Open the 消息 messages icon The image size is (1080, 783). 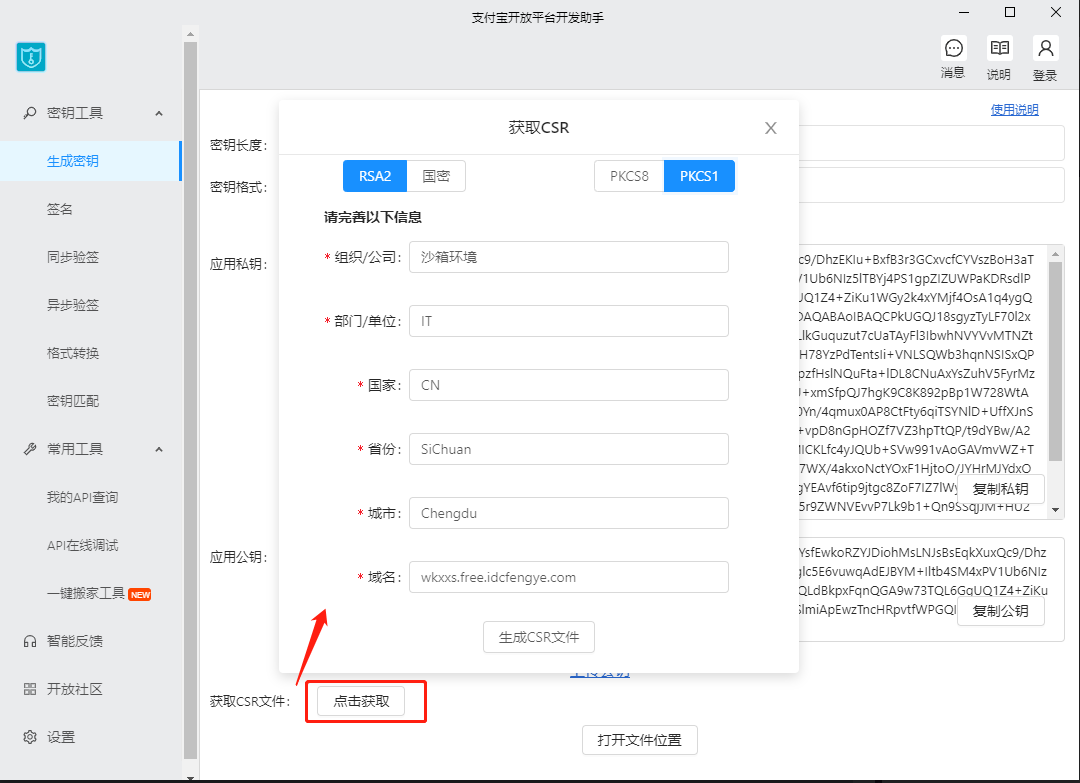click(x=953, y=48)
